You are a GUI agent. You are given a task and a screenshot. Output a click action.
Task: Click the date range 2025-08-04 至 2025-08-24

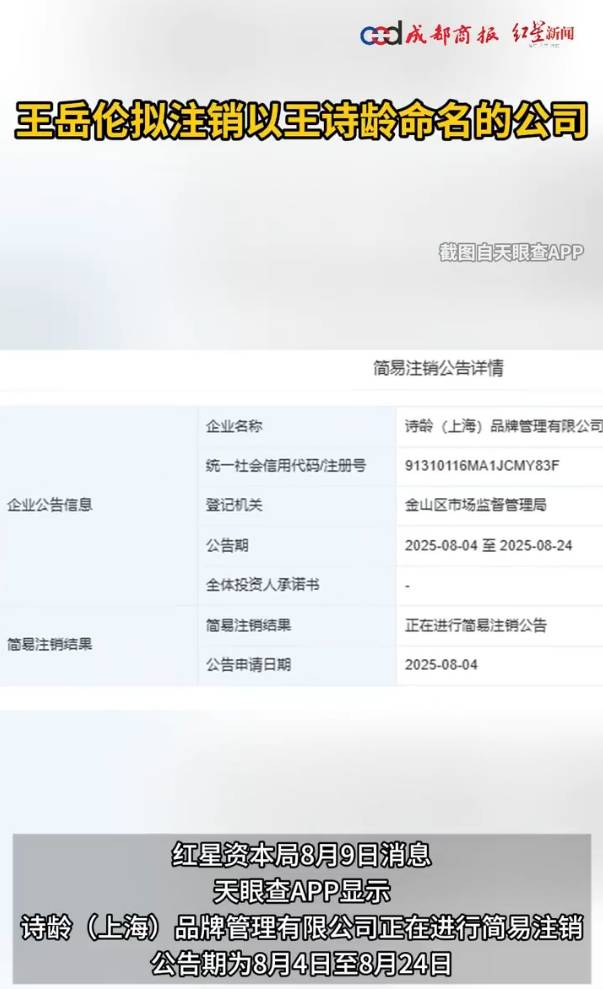[488, 545]
